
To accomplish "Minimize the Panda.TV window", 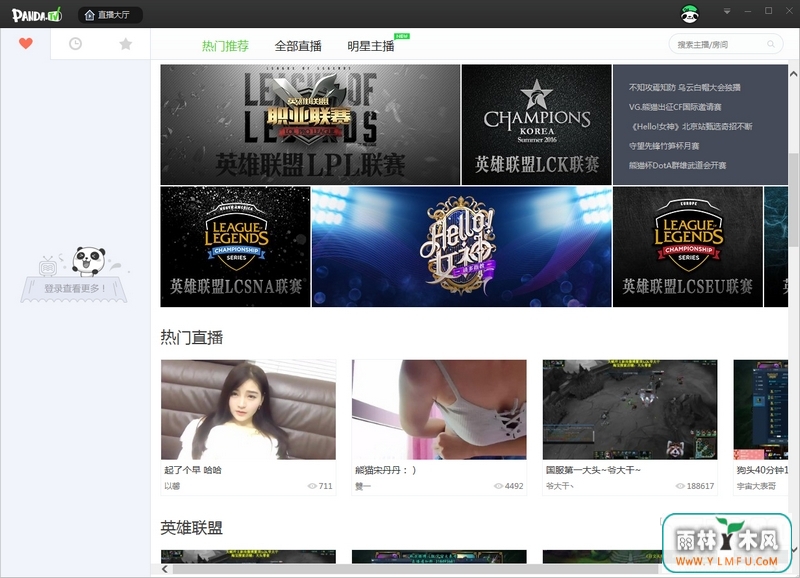I will click(x=748, y=11).
